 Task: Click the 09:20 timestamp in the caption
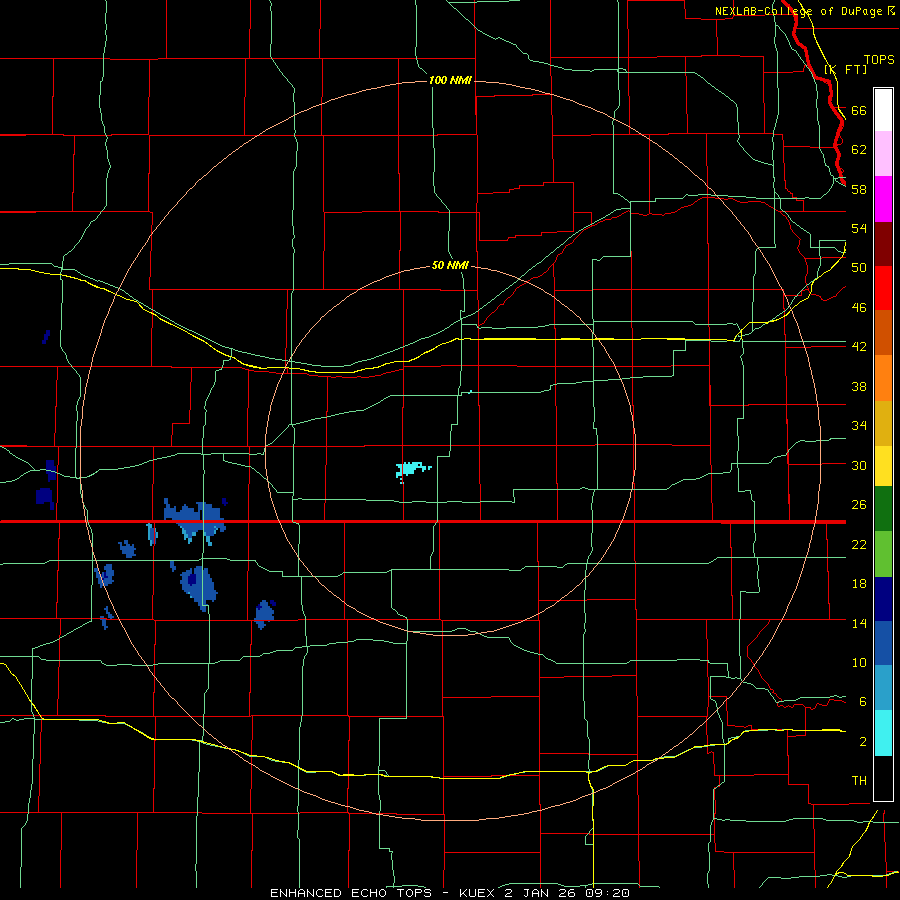click(608, 893)
